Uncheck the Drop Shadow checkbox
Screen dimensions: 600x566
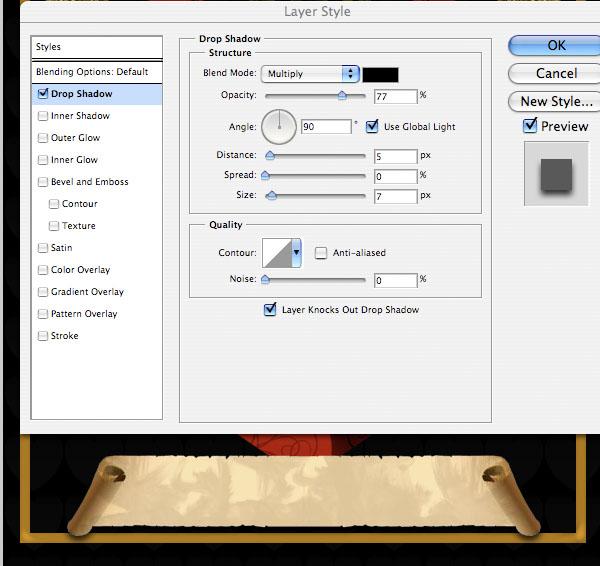click(x=43, y=93)
